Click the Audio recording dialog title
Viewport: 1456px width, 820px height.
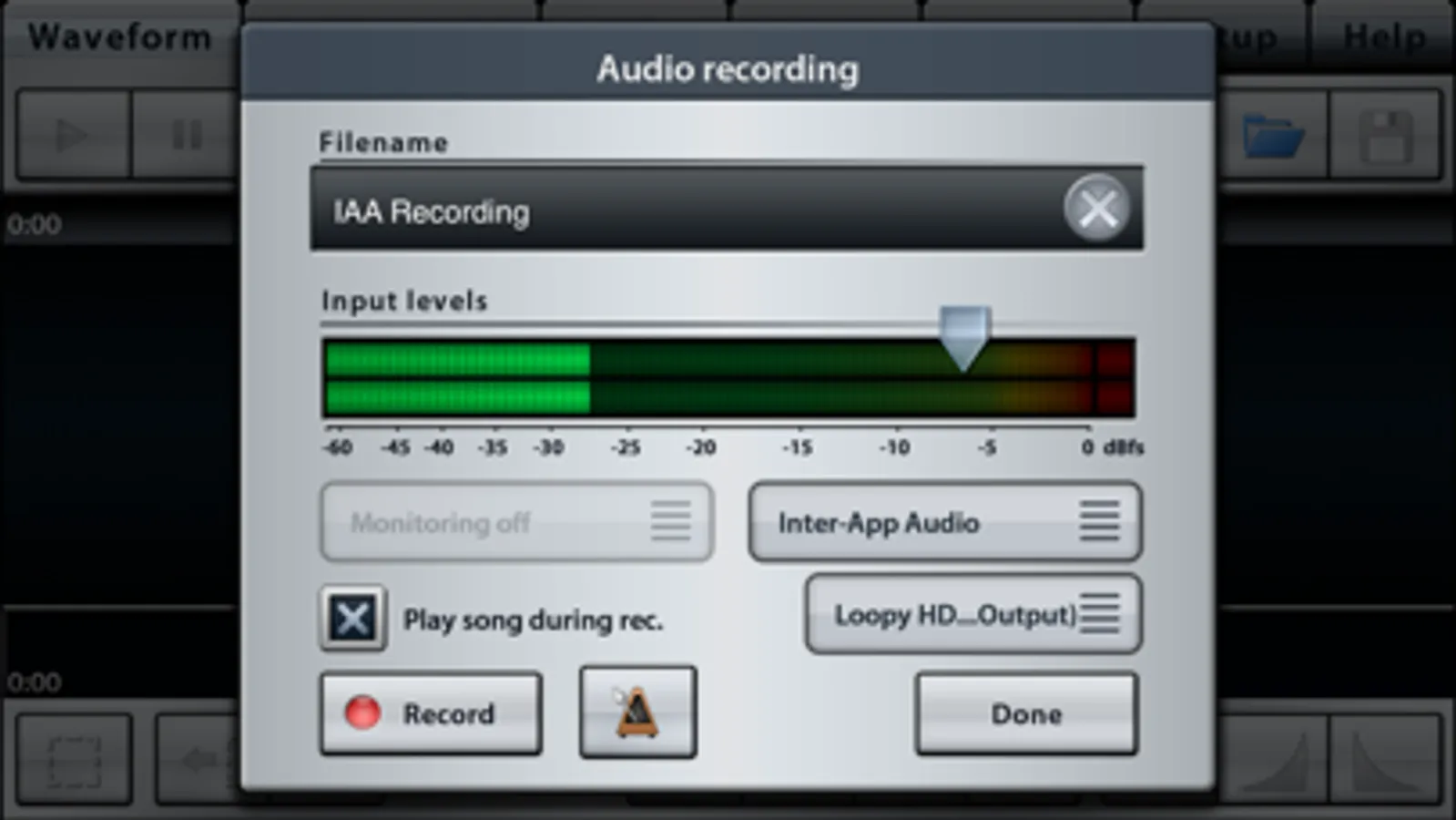(728, 69)
